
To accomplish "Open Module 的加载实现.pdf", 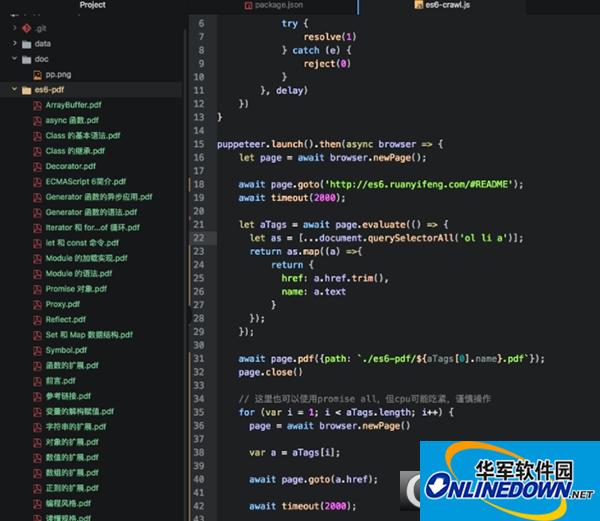I will (x=86, y=258).
